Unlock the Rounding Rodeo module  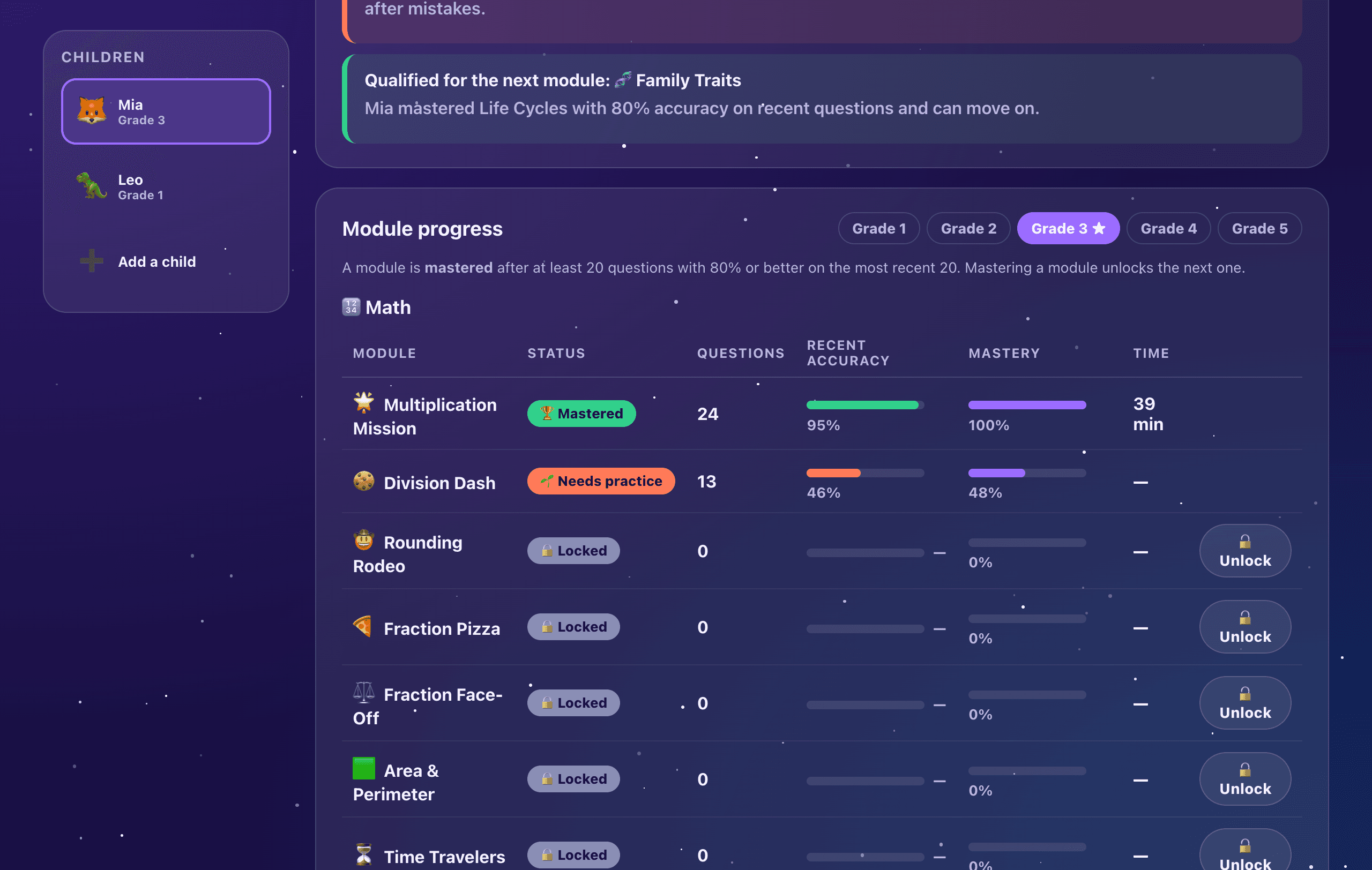pyautogui.click(x=1245, y=551)
